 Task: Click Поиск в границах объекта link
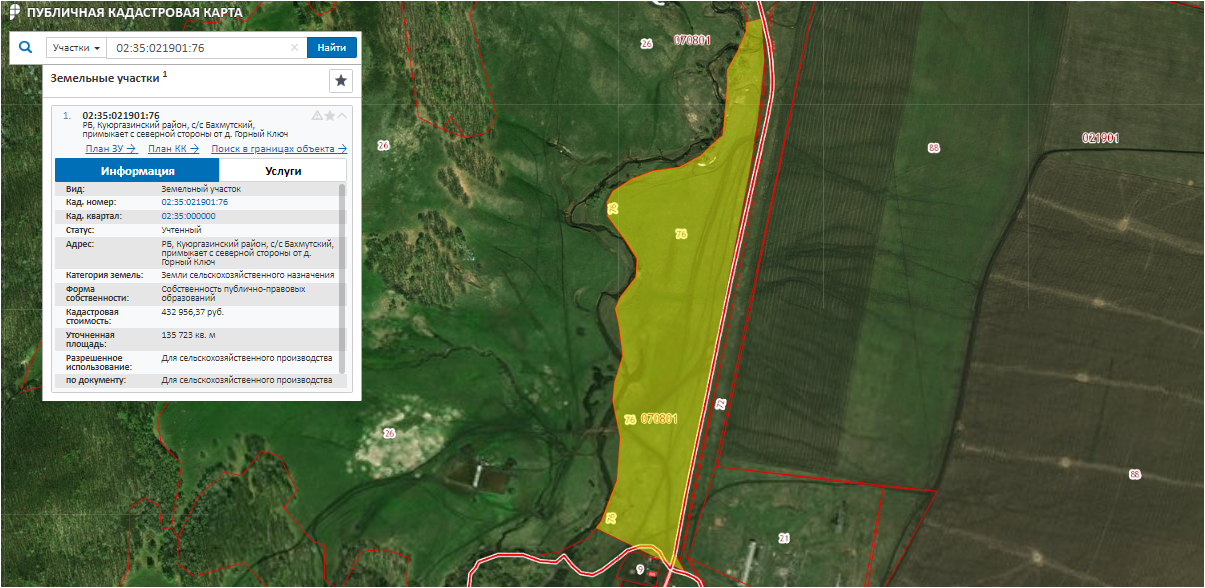278,149
